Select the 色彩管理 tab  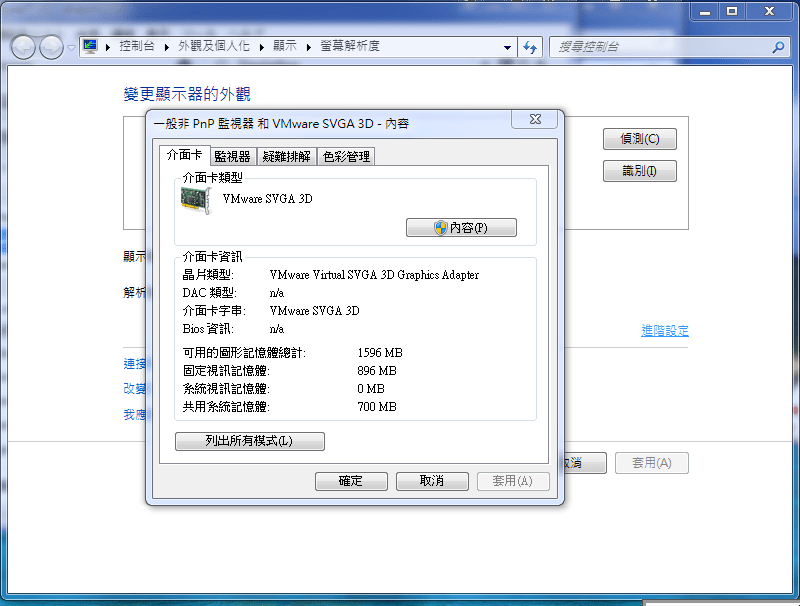coord(346,156)
